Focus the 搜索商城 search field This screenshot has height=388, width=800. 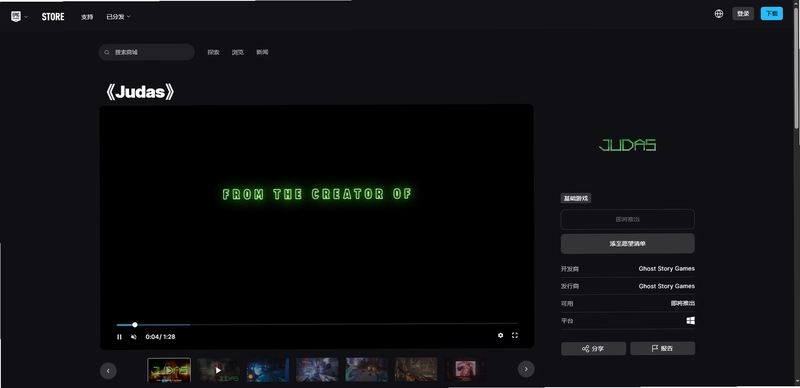click(x=146, y=52)
